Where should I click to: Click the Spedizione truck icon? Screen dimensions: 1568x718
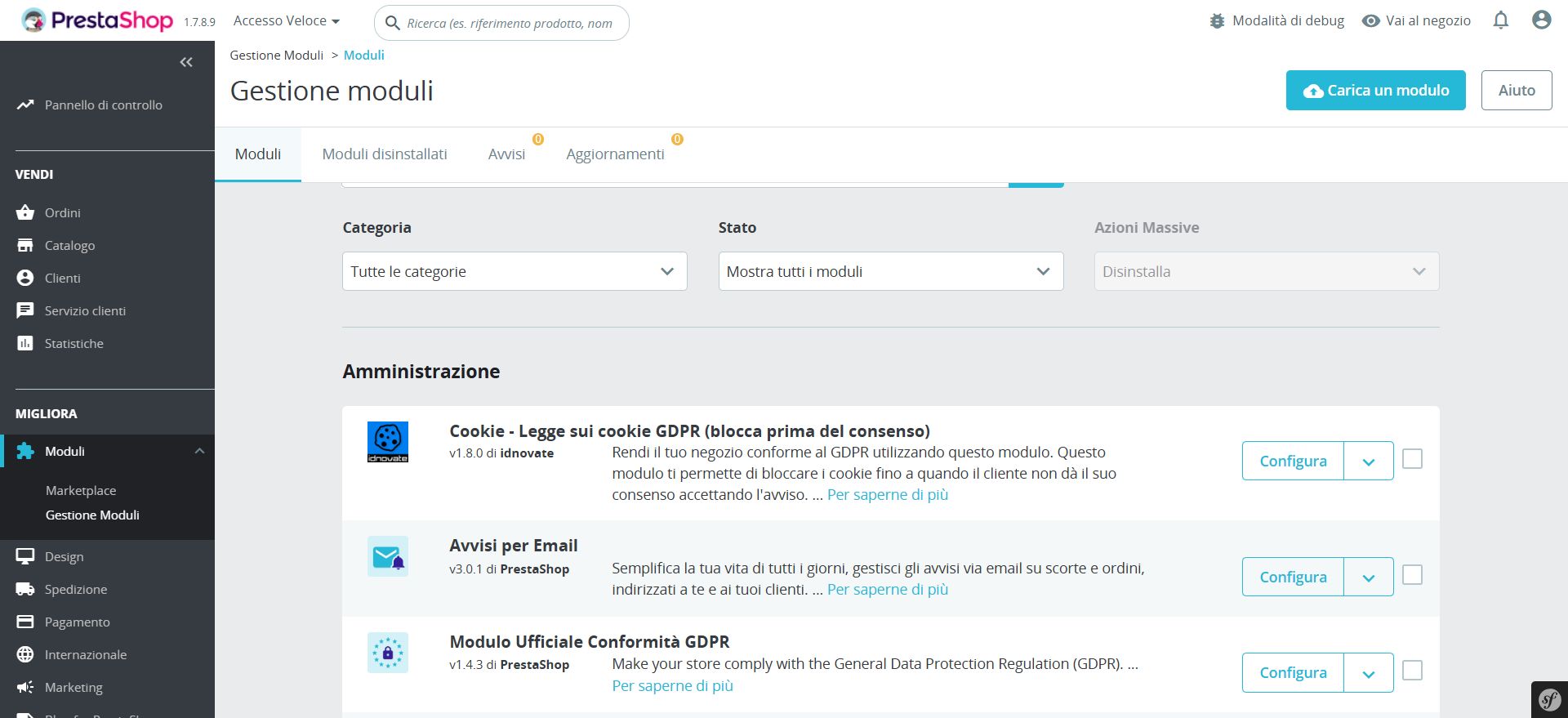point(25,589)
